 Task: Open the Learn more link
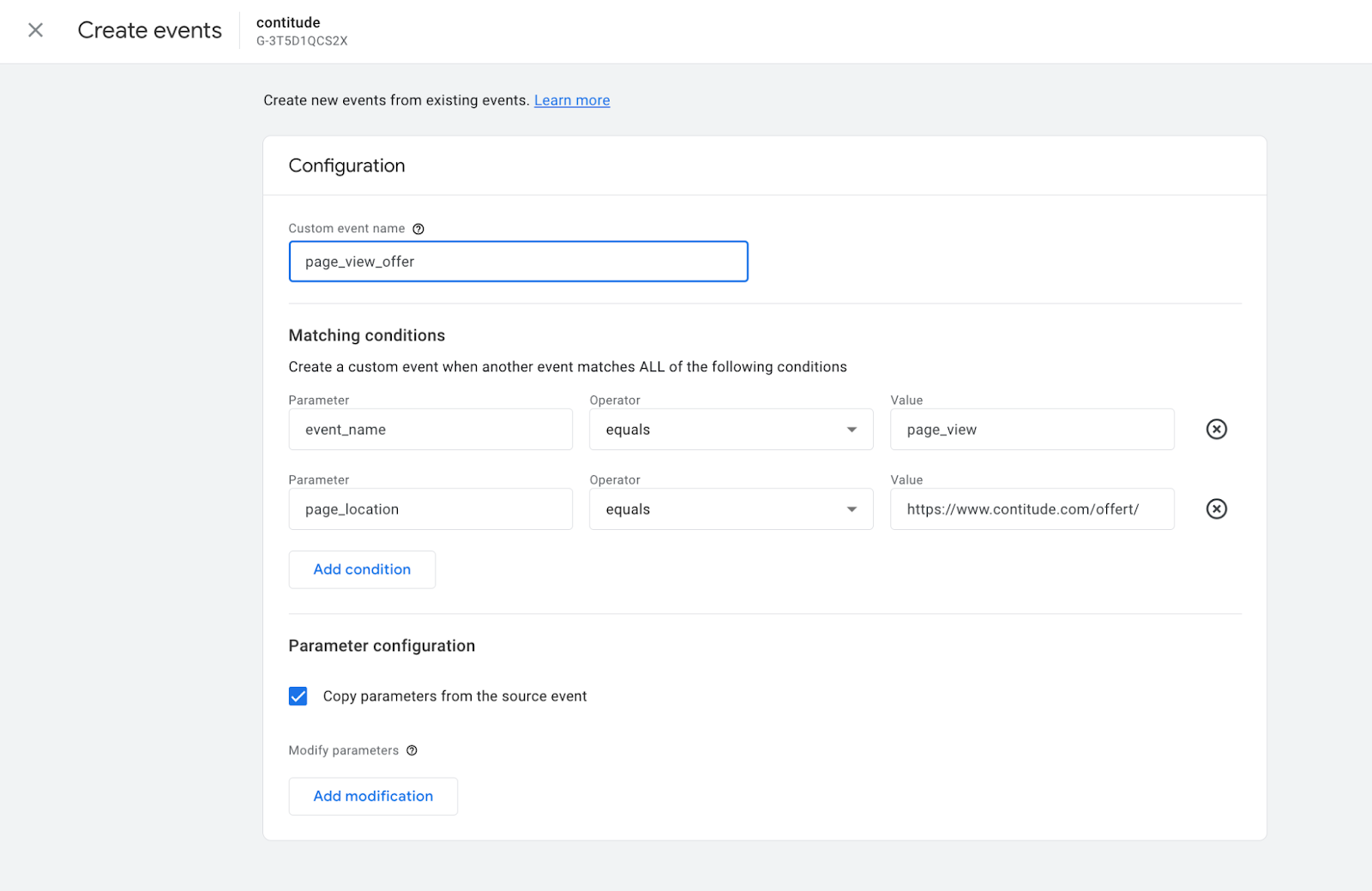tap(572, 100)
